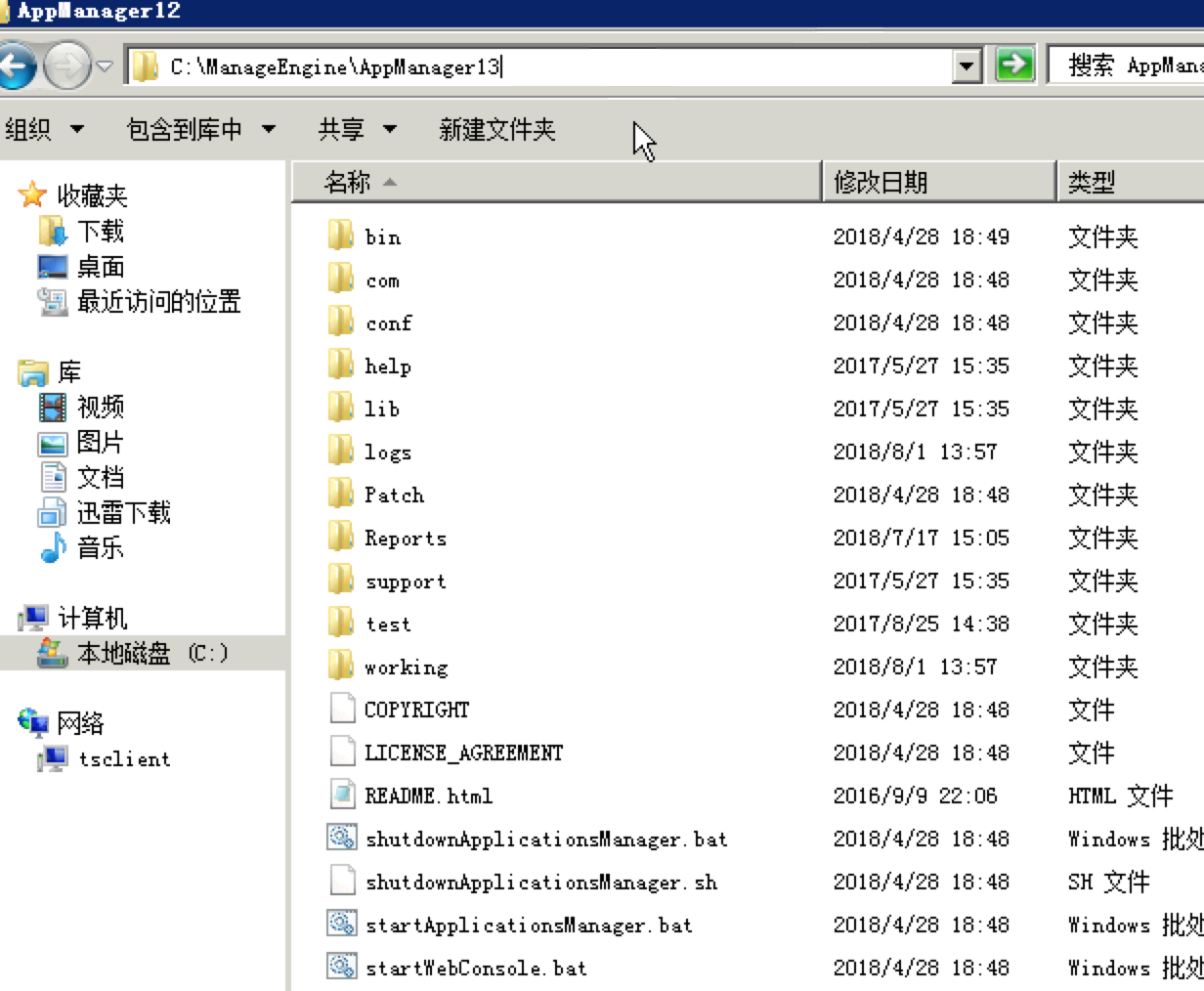Open the recent pages dropdown arrow
This screenshot has width=1204, height=991.
[106, 66]
